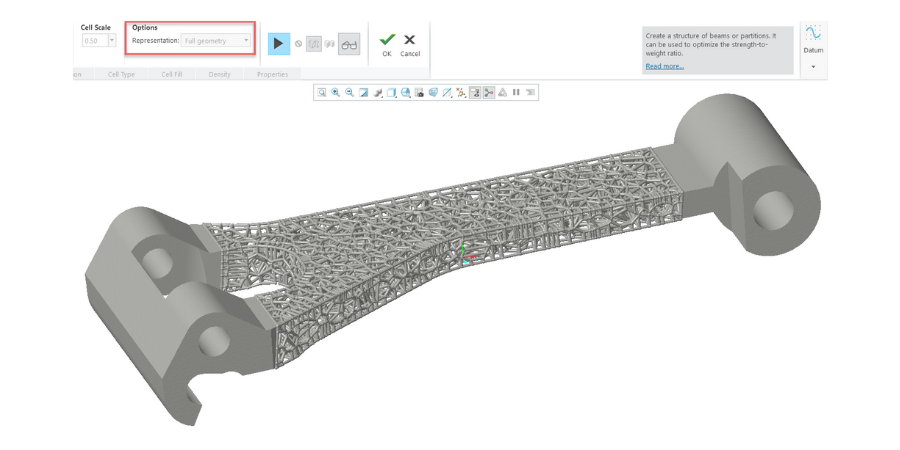
Task: Open the Cell Scale value dropdown
Action: coord(111,41)
